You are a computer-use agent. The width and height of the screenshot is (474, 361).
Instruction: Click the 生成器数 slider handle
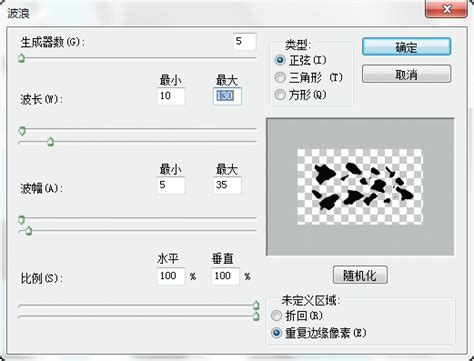pos(22,58)
